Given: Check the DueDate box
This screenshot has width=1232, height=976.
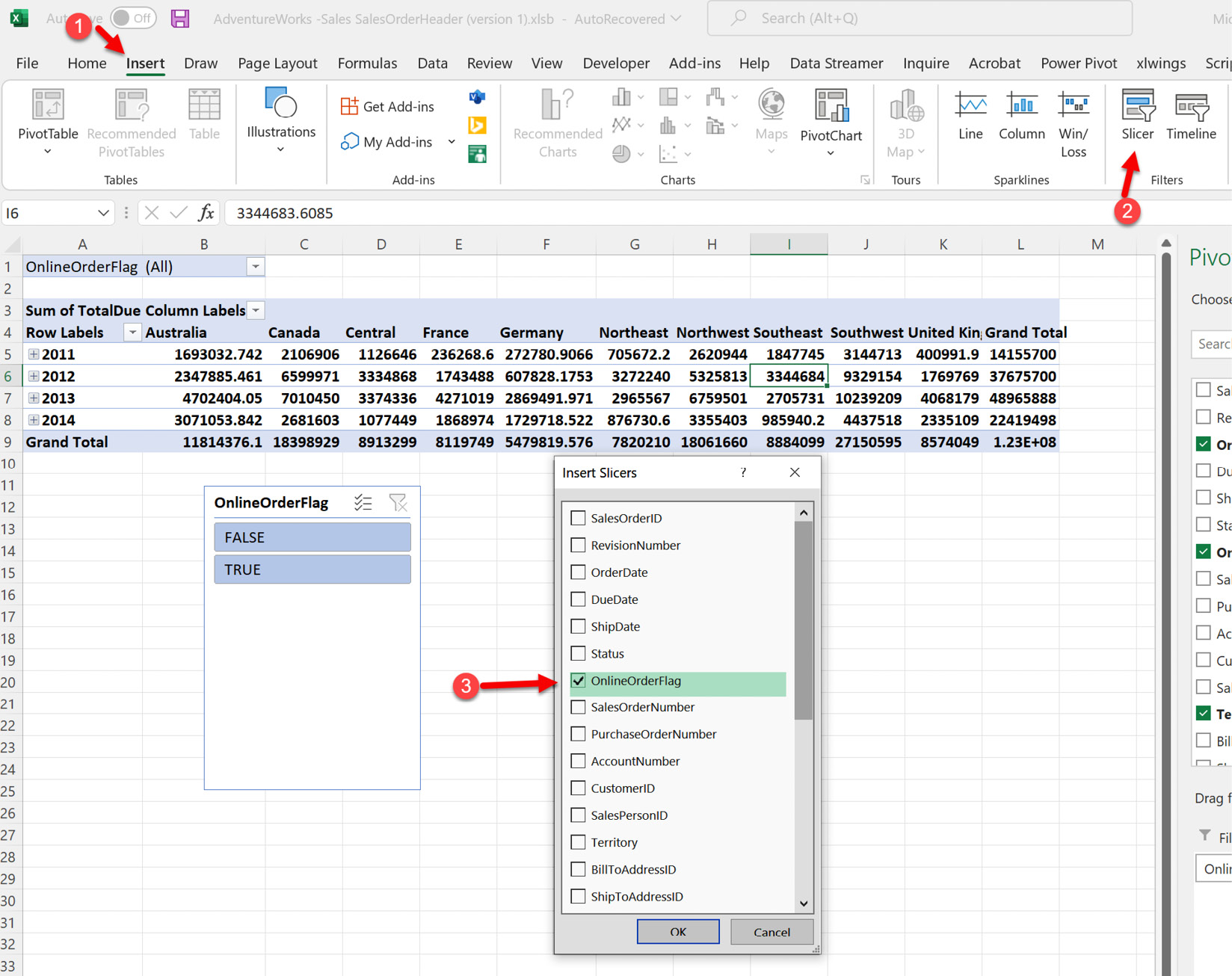Looking at the screenshot, I should click(578, 599).
